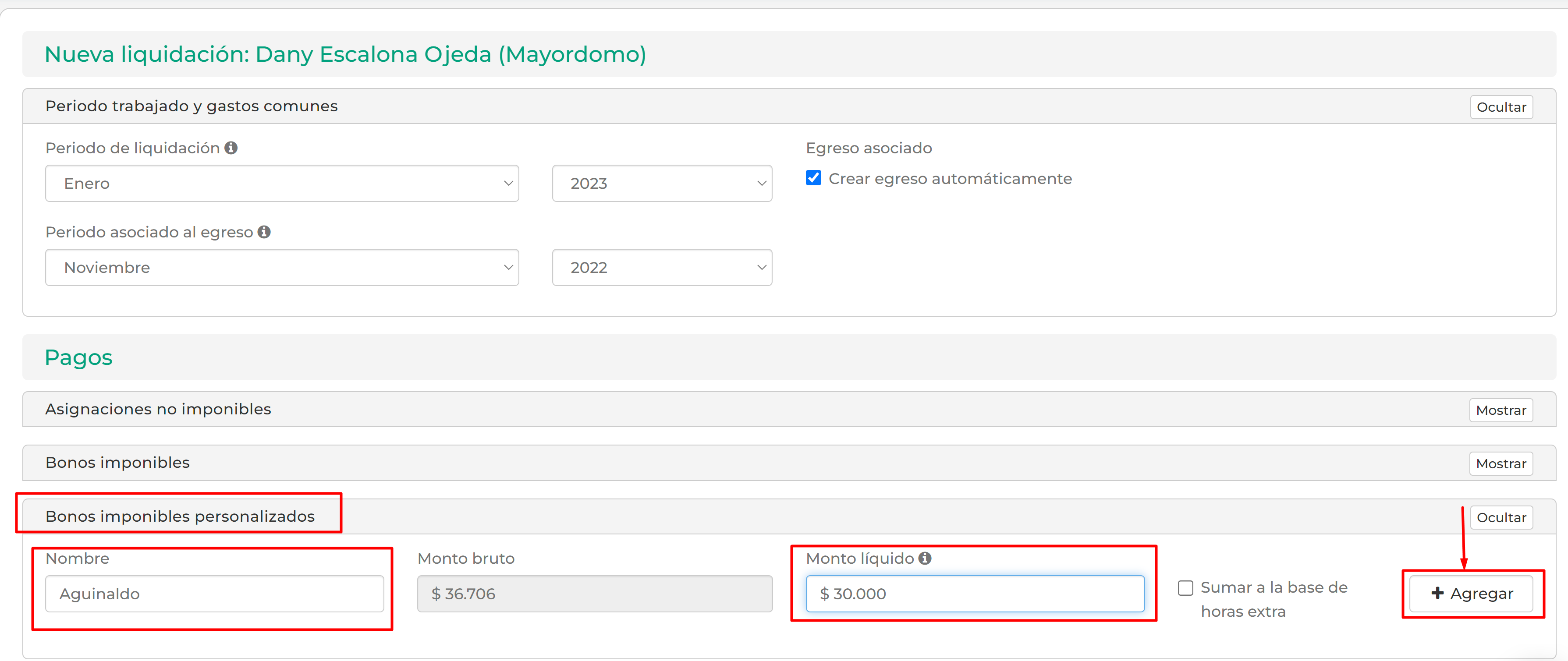Uncheck Crear egreso automáticamente checkbox
The image size is (1568, 661).
click(x=813, y=178)
